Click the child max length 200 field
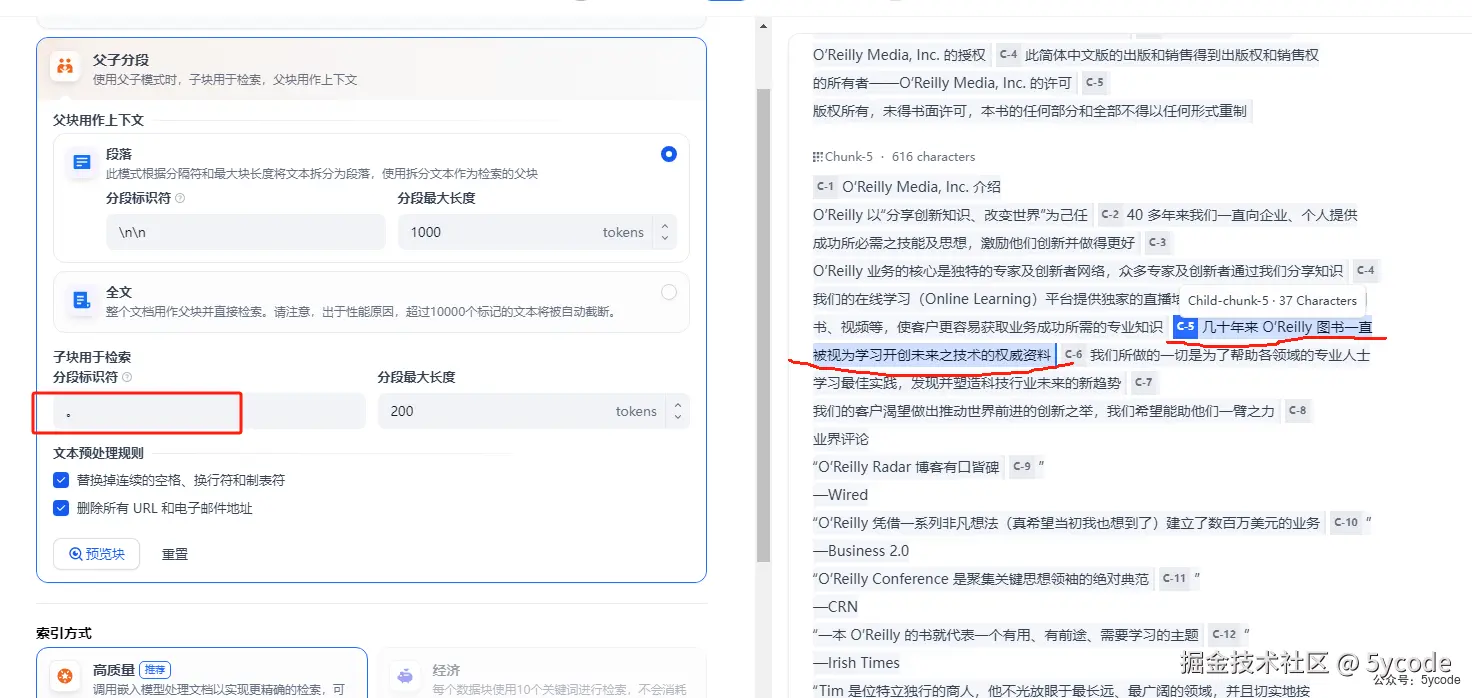The image size is (1472, 698). [533, 411]
